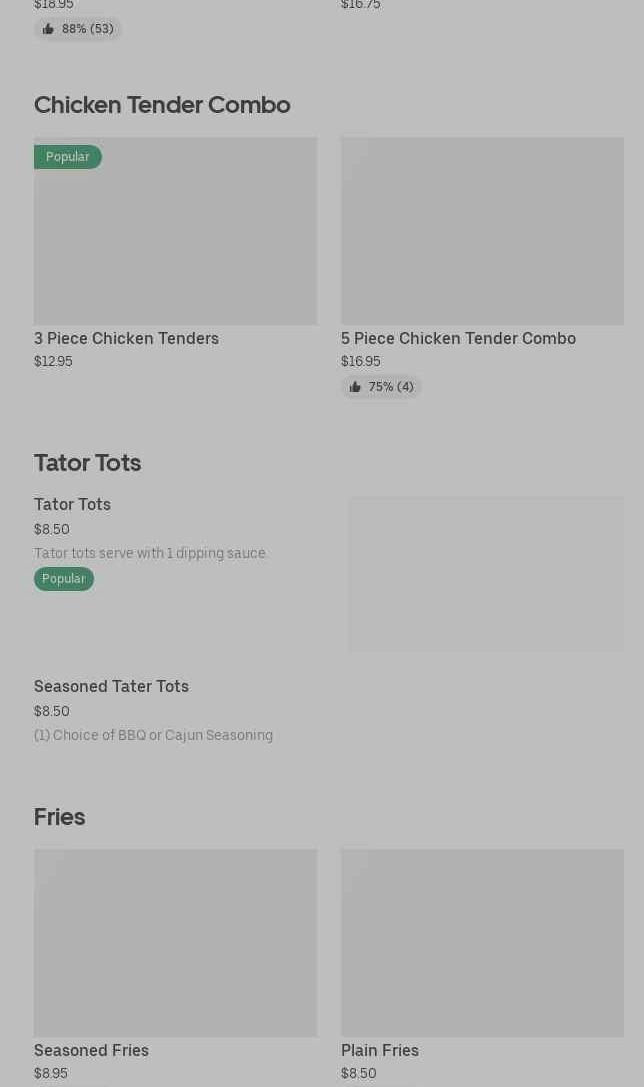Select the Tator Tots item image
644x1087 pixels.
click(486, 574)
